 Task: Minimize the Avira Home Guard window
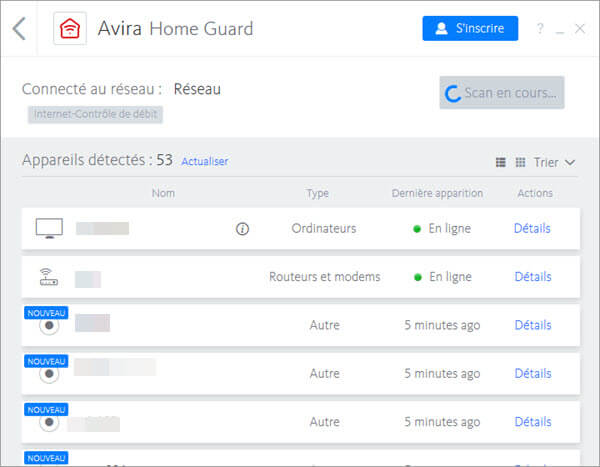(560, 32)
